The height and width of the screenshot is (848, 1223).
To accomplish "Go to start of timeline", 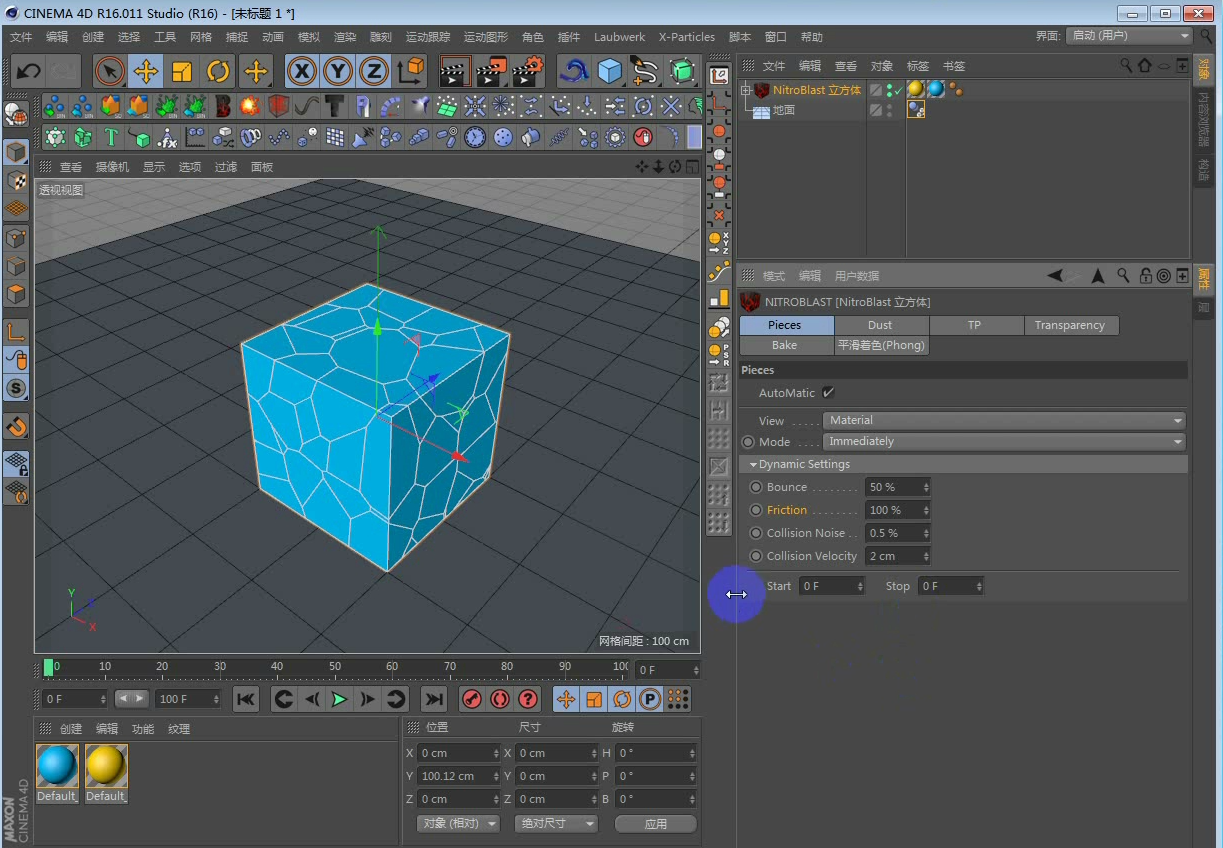I will 246,699.
